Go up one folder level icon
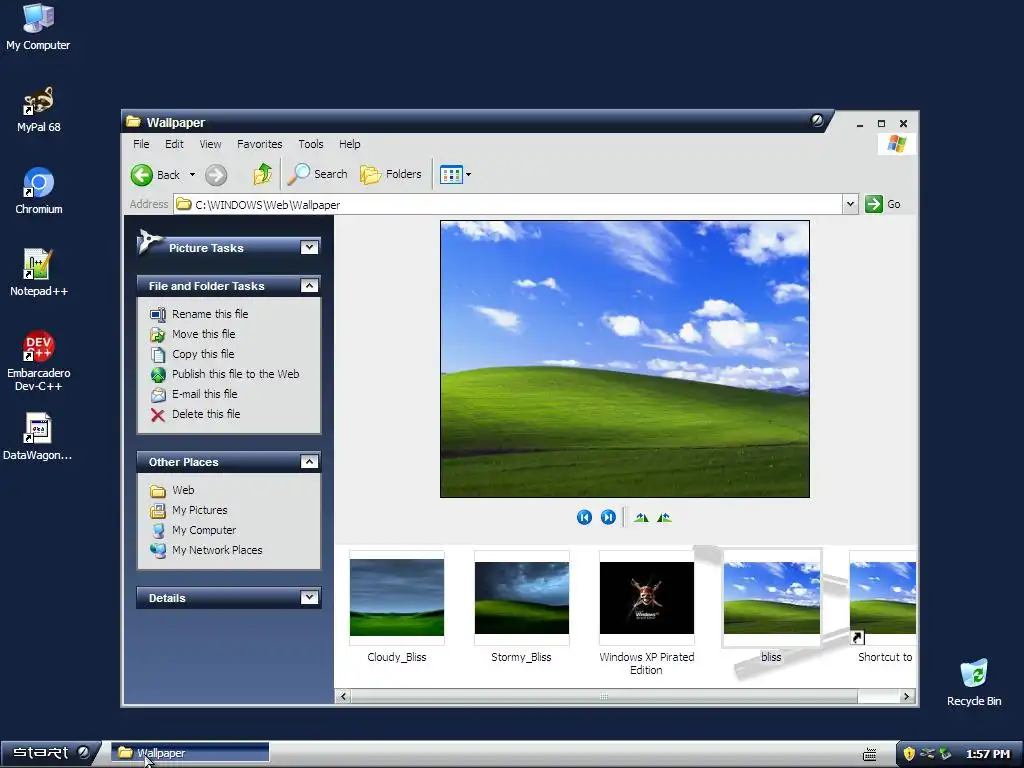The width and height of the screenshot is (1024, 768). (263, 174)
